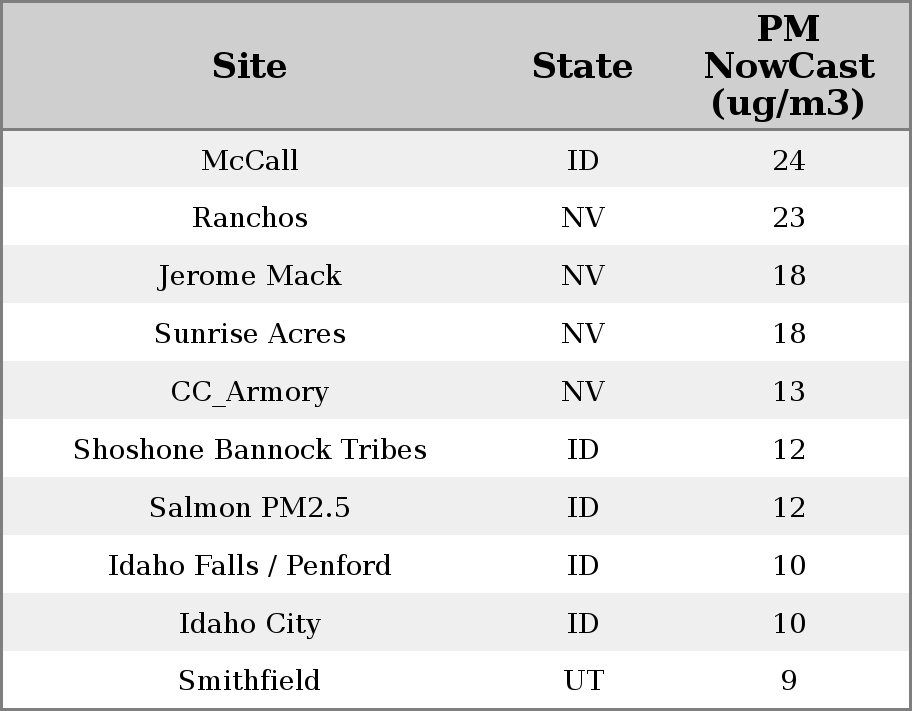Viewport: 912px width, 711px height.
Task: Click the Sunrise Acres site name
Action: (x=249, y=334)
